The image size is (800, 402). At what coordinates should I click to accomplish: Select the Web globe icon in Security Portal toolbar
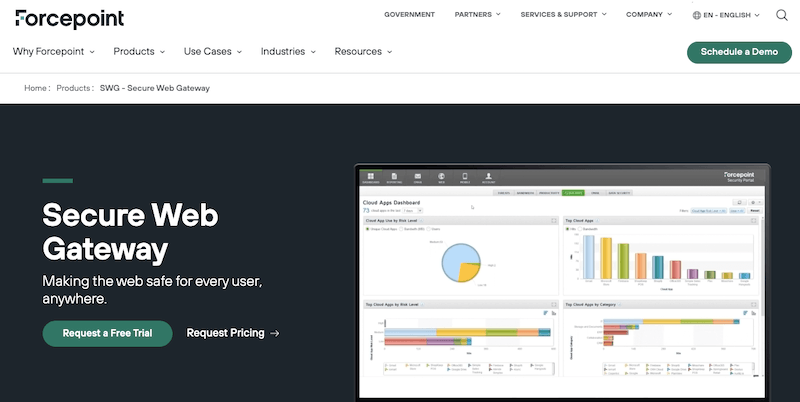[x=441, y=178]
